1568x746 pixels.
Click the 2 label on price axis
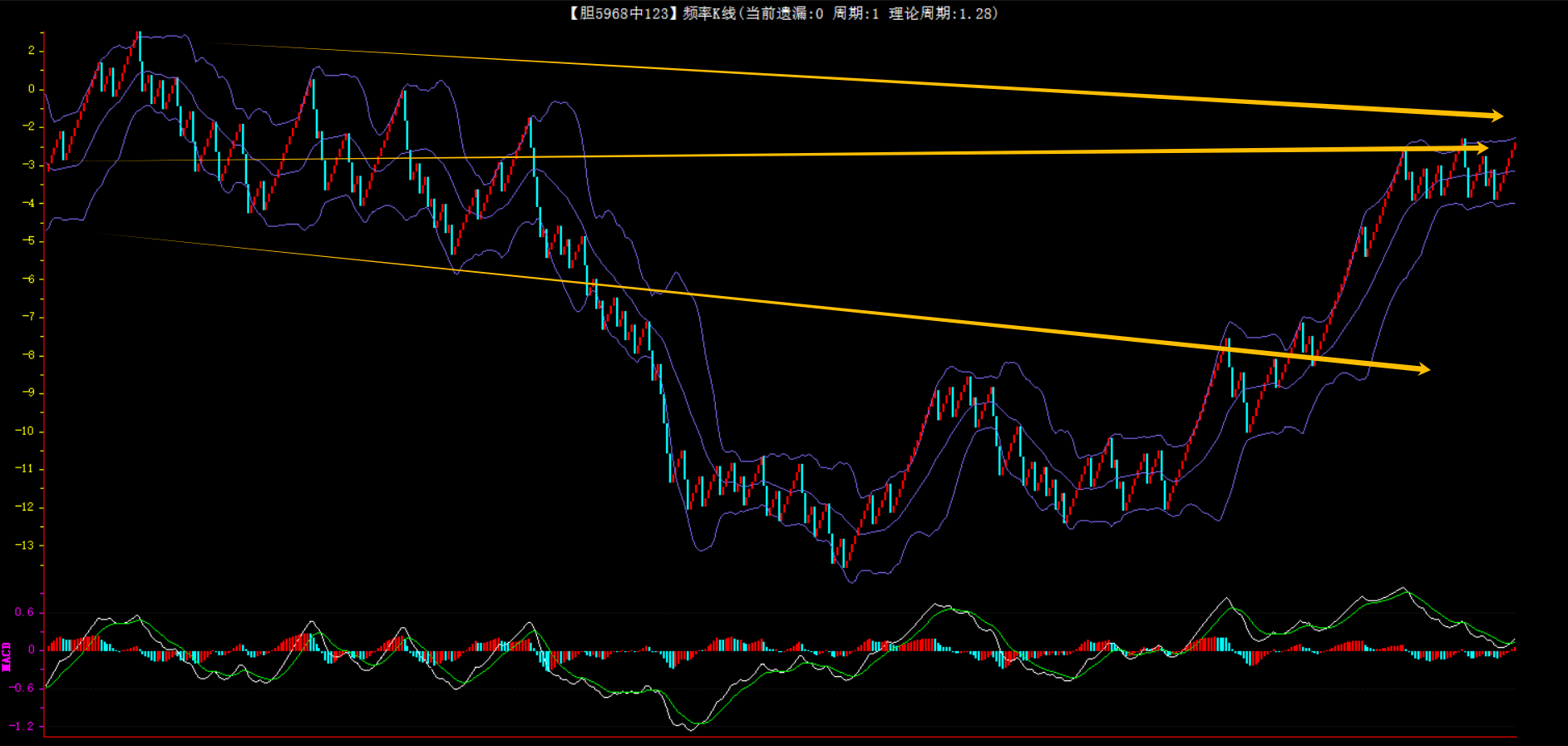(32, 51)
